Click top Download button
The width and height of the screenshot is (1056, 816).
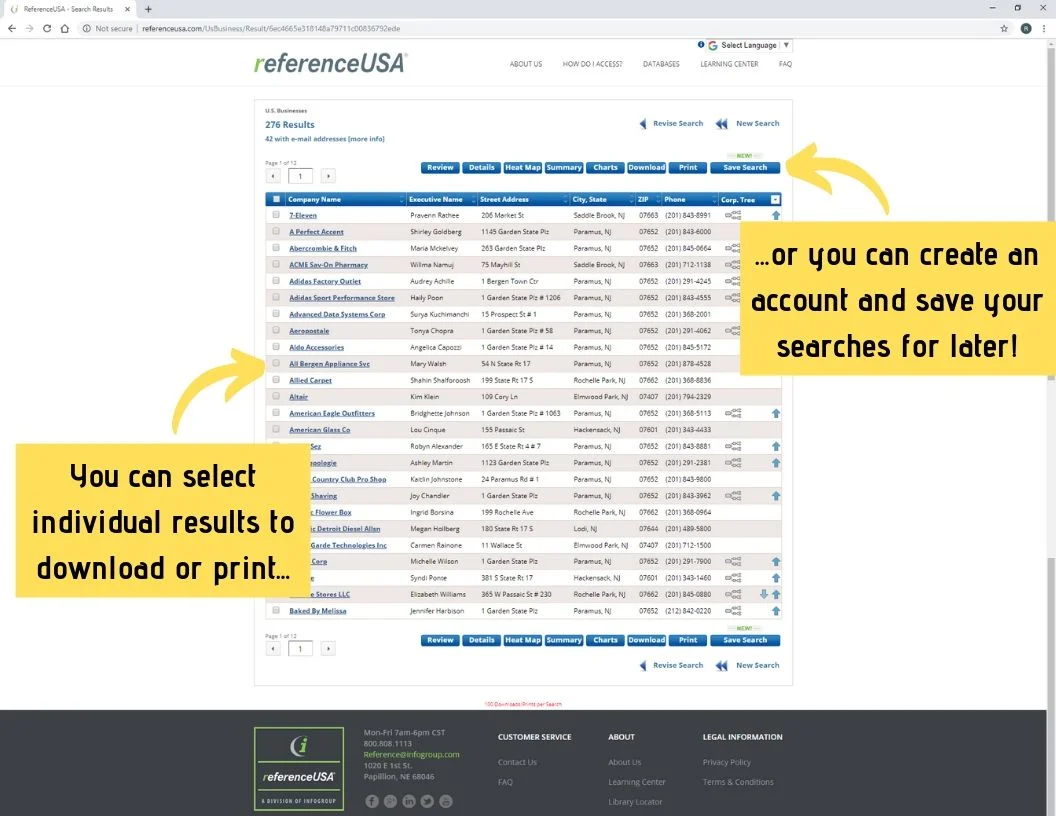pos(647,168)
